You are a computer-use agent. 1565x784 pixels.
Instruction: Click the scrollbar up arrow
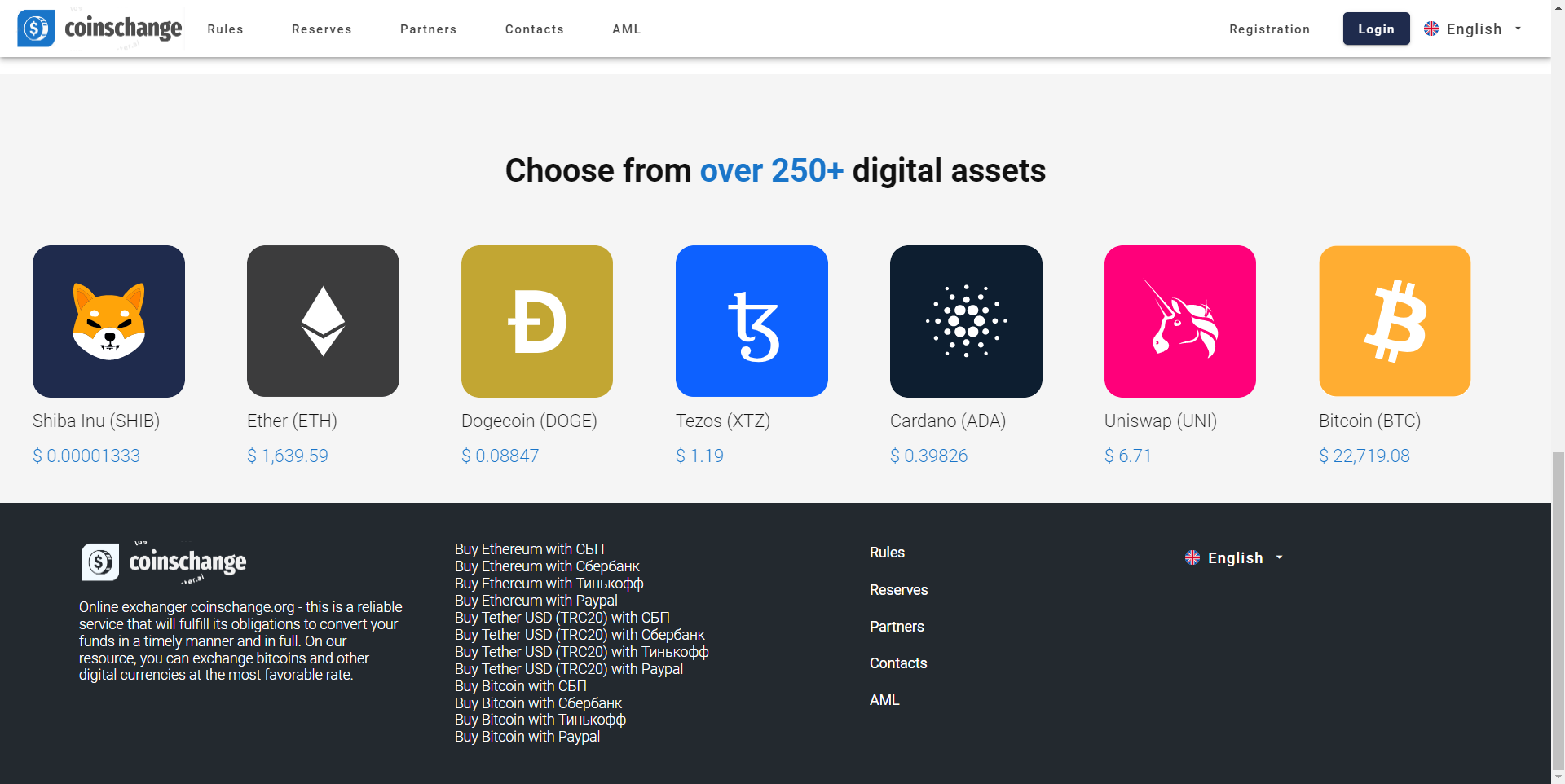coord(1558,7)
